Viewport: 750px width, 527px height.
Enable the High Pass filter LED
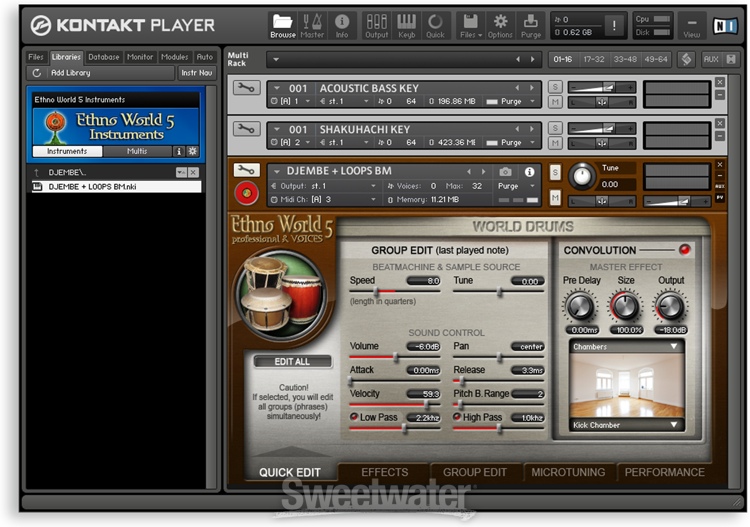(x=457, y=417)
